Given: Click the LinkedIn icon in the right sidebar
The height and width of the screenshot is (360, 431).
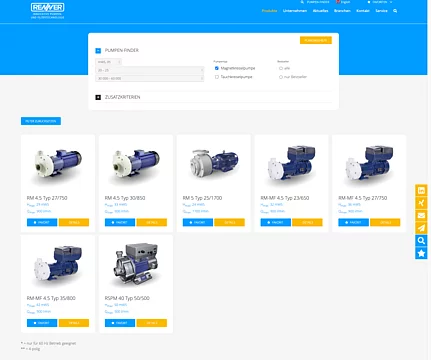Looking at the screenshot, I should (421, 191).
